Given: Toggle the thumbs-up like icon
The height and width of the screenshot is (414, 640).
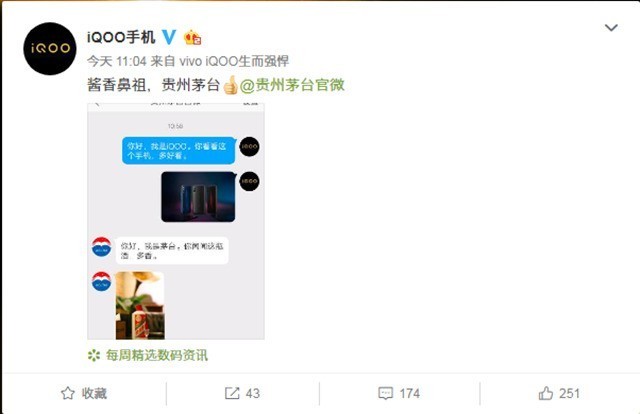Looking at the screenshot, I should (x=546, y=393).
